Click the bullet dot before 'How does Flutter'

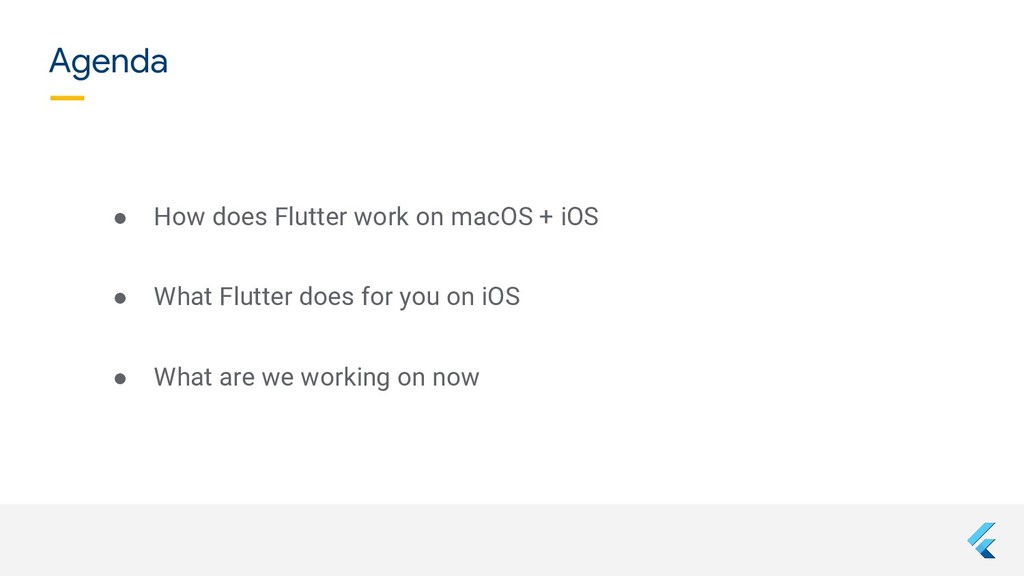coord(120,218)
